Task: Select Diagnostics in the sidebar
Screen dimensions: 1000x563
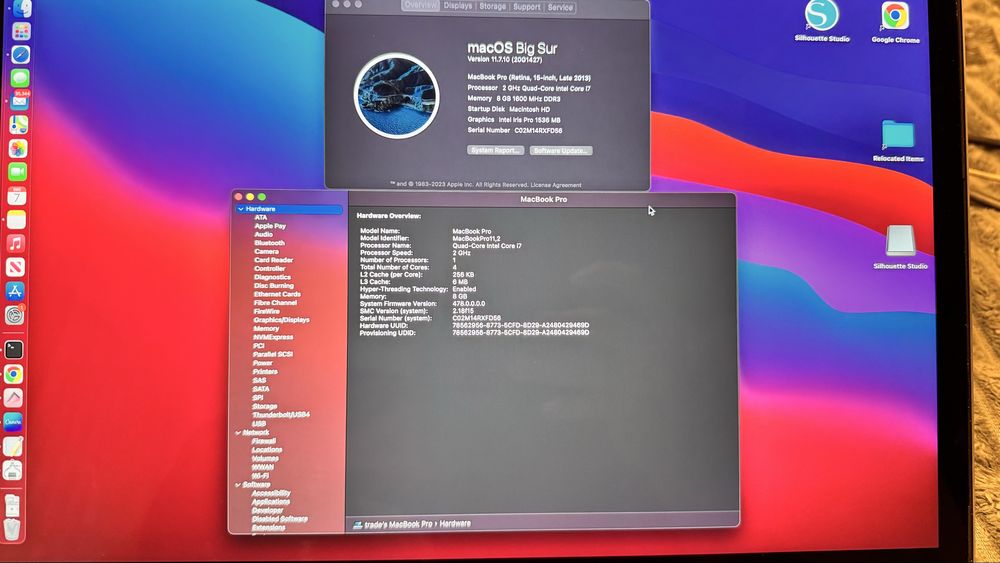Action: [272, 277]
